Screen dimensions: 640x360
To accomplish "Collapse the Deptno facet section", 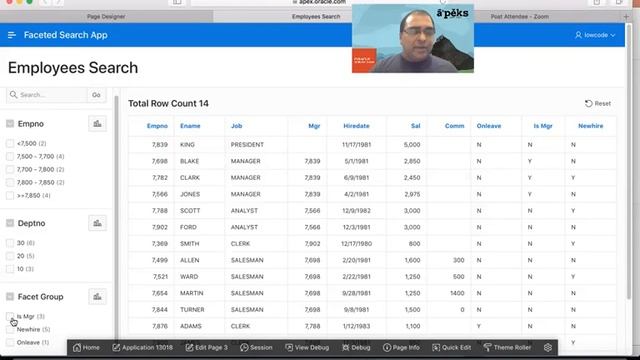I will (10, 223).
